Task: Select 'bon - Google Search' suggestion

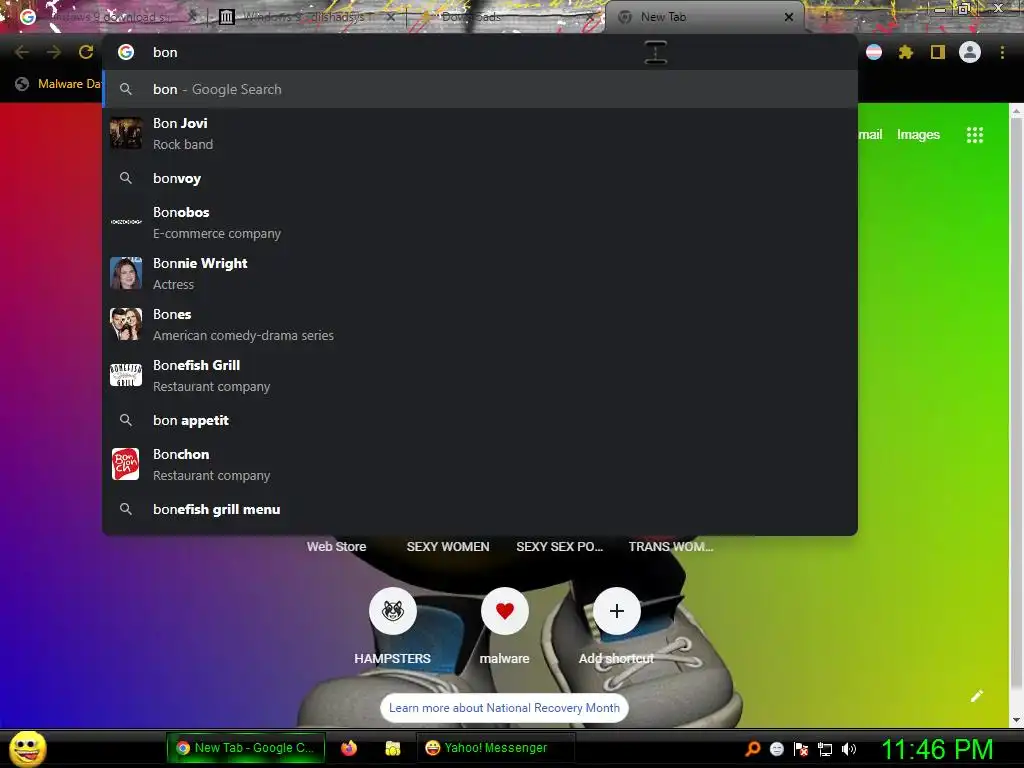Action: 480,89
